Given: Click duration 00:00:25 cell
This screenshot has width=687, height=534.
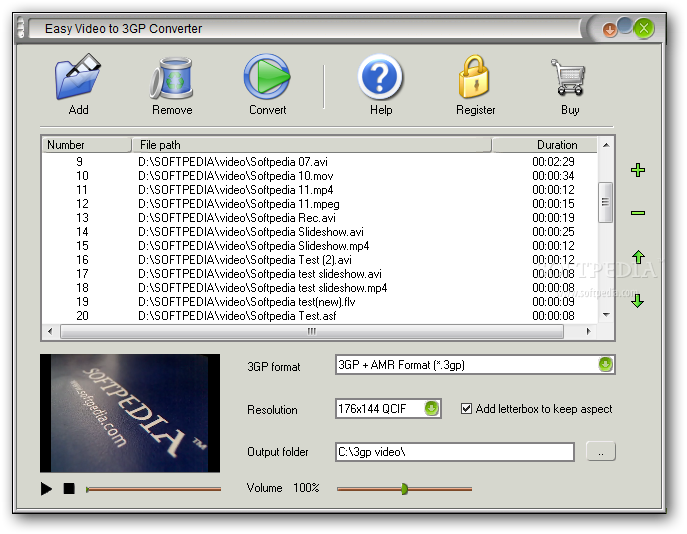Looking at the screenshot, I should [x=553, y=232].
